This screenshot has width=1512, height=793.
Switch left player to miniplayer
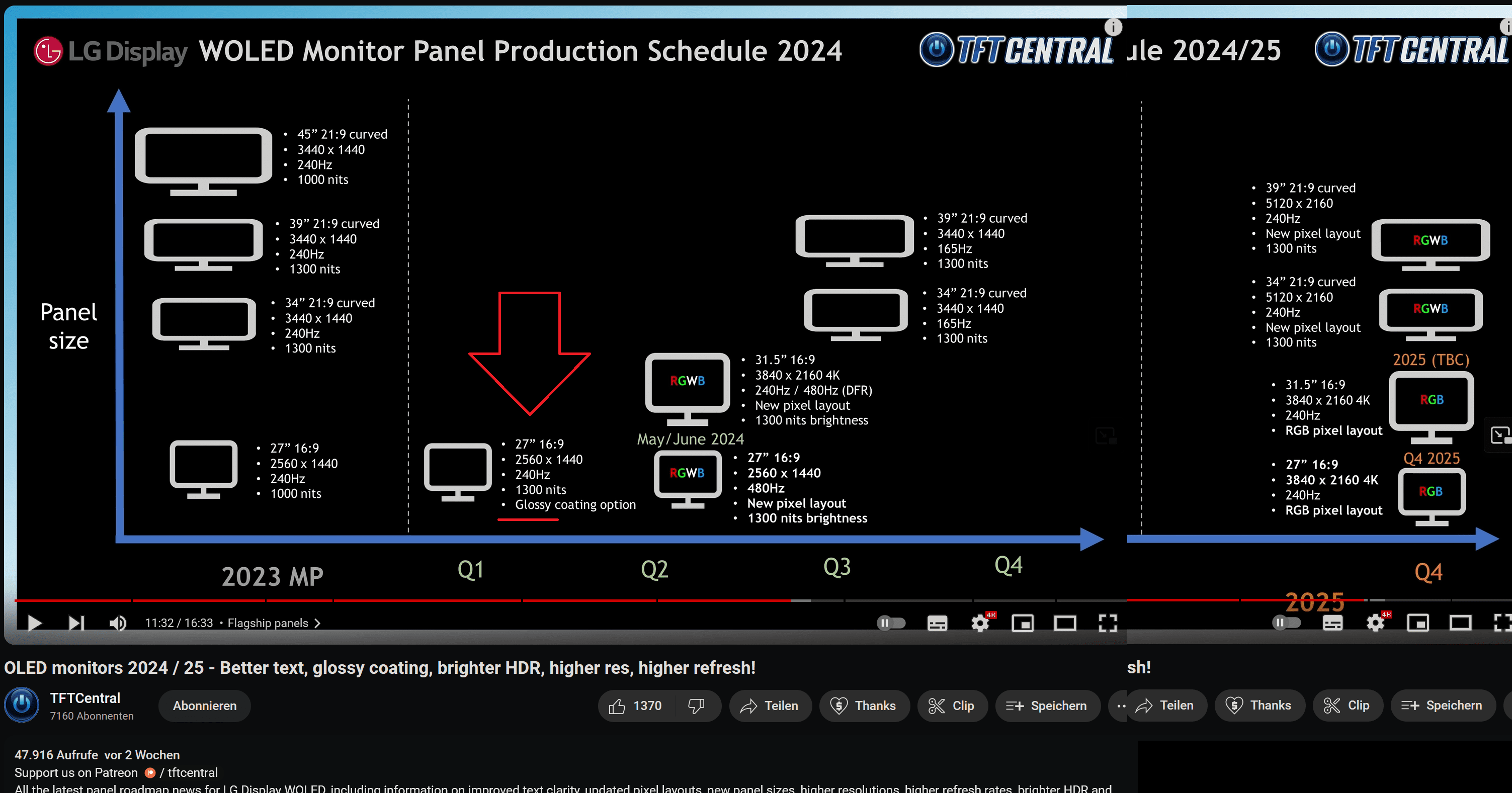1023,623
